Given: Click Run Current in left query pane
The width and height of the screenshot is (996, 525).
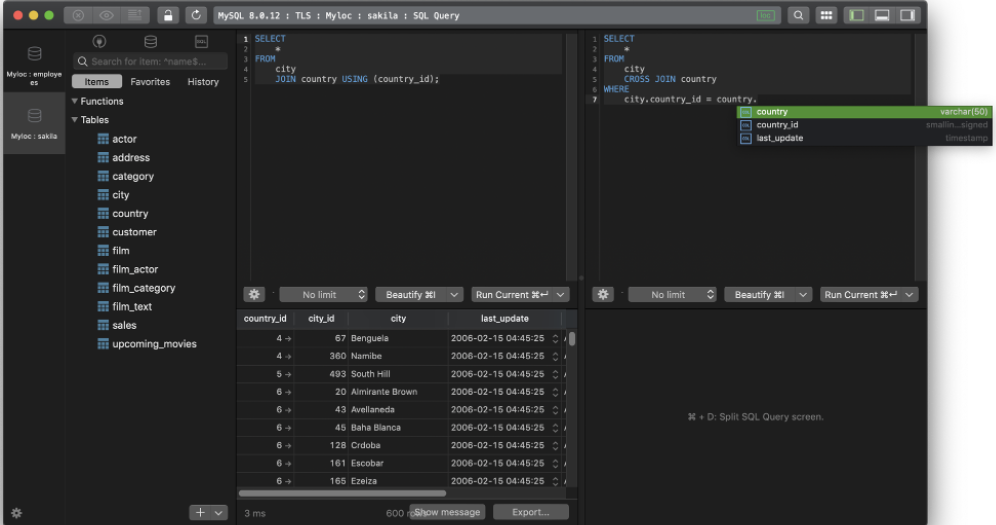Looking at the screenshot, I should point(512,295).
